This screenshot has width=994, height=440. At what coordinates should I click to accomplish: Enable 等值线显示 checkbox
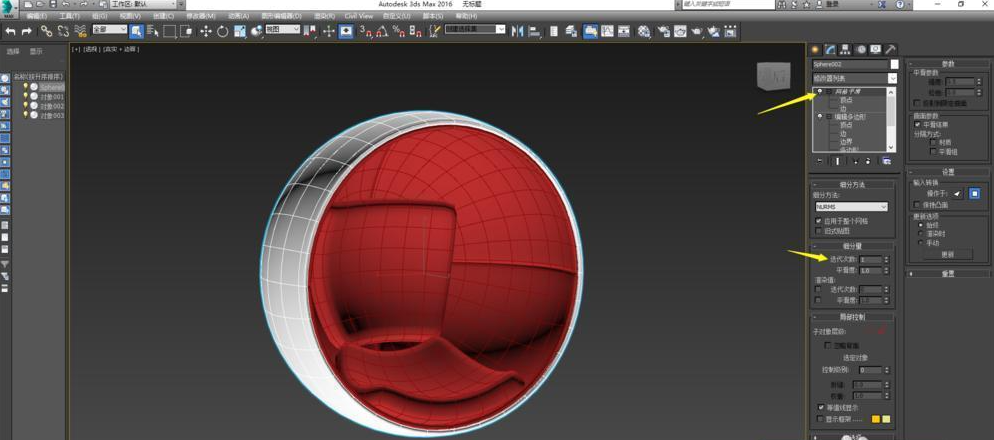click(820, 408)
